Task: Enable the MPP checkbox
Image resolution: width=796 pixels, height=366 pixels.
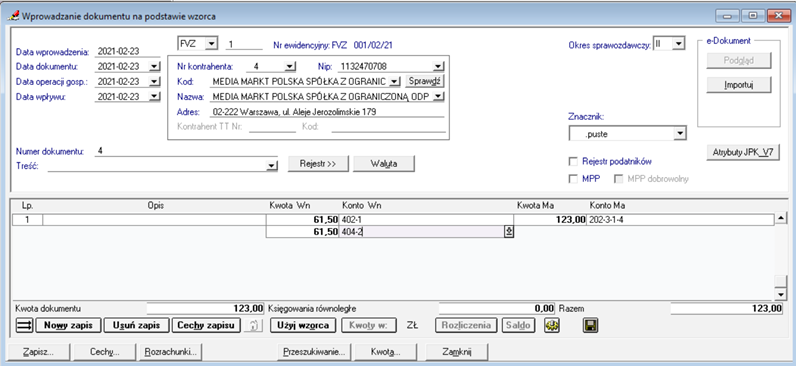Action: coord(573,179)
